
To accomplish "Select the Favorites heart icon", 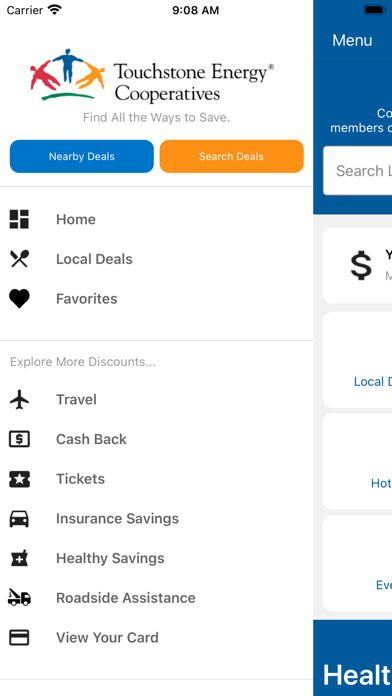I will tap(19, 299).
